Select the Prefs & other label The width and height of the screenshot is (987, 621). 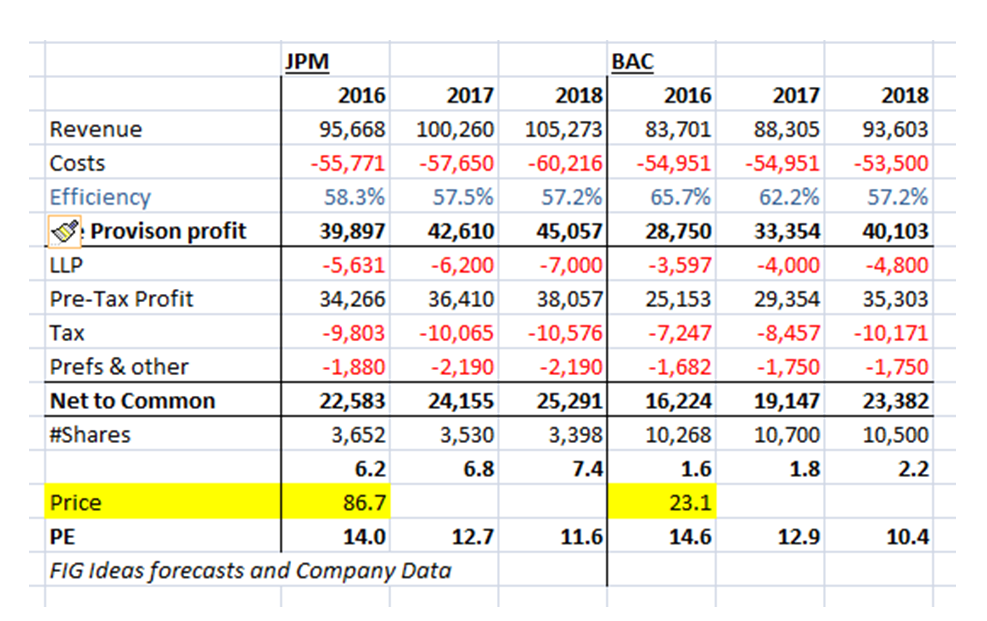[119, 367]
